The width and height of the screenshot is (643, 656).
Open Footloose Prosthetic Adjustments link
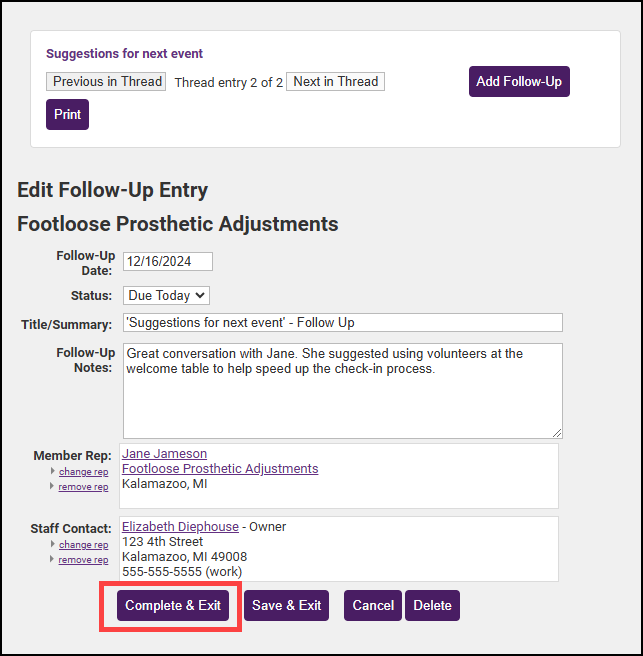click(220, 468)
